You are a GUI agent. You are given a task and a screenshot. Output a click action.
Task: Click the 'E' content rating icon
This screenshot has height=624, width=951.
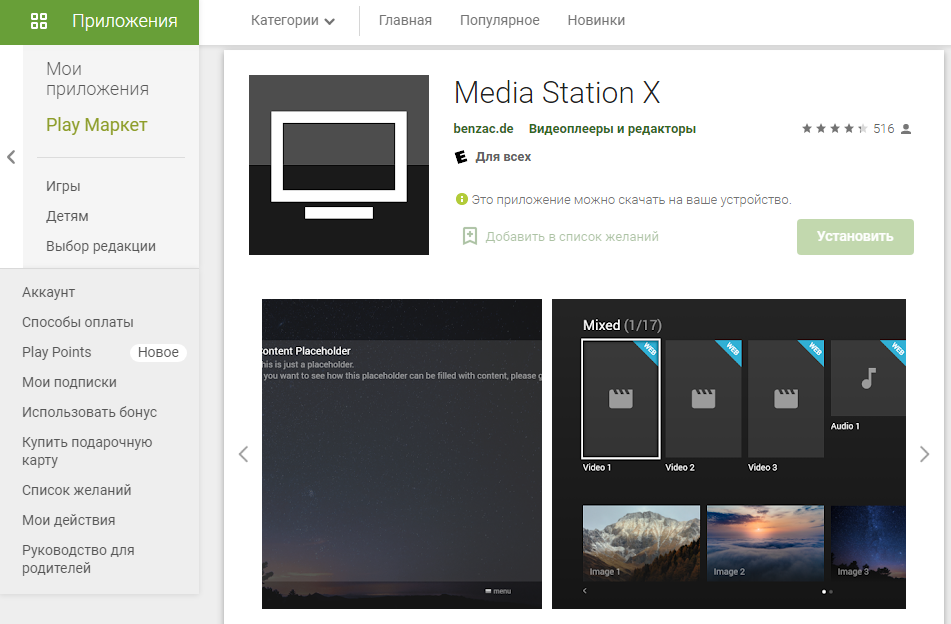click(x=461, y=157)
